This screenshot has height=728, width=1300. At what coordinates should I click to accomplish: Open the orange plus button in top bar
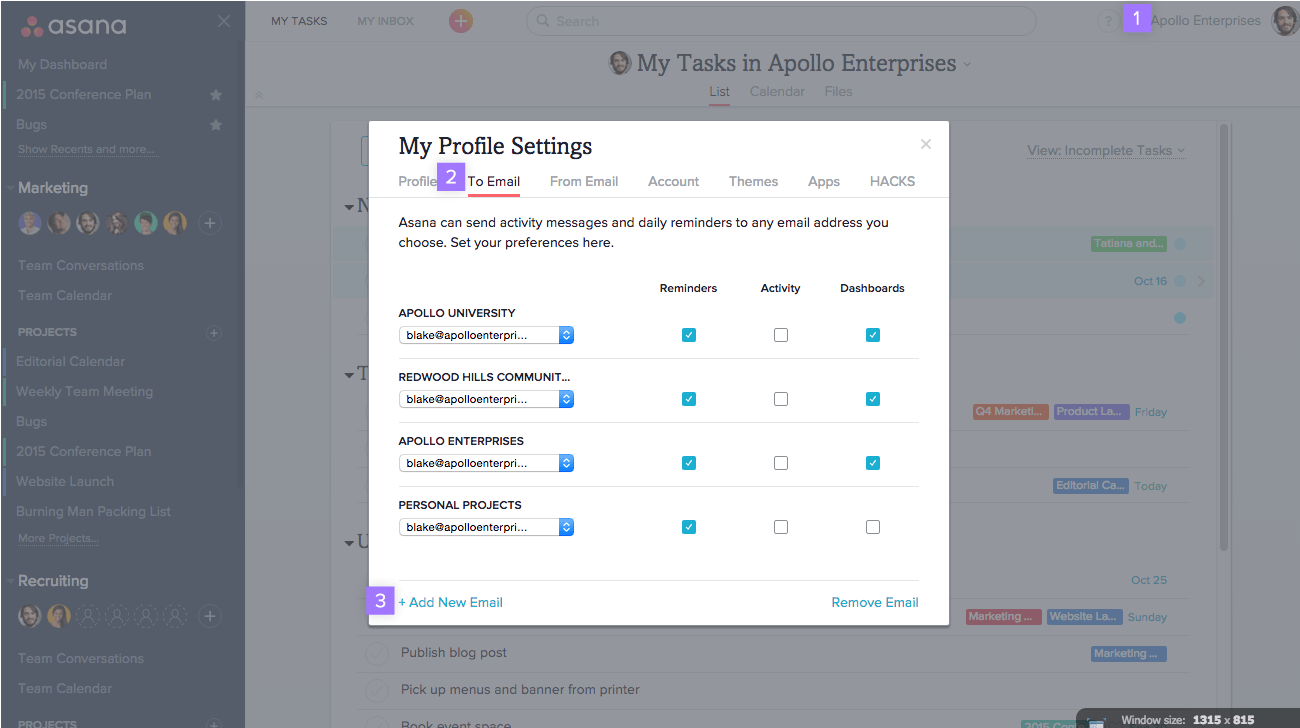pos(460,20)
